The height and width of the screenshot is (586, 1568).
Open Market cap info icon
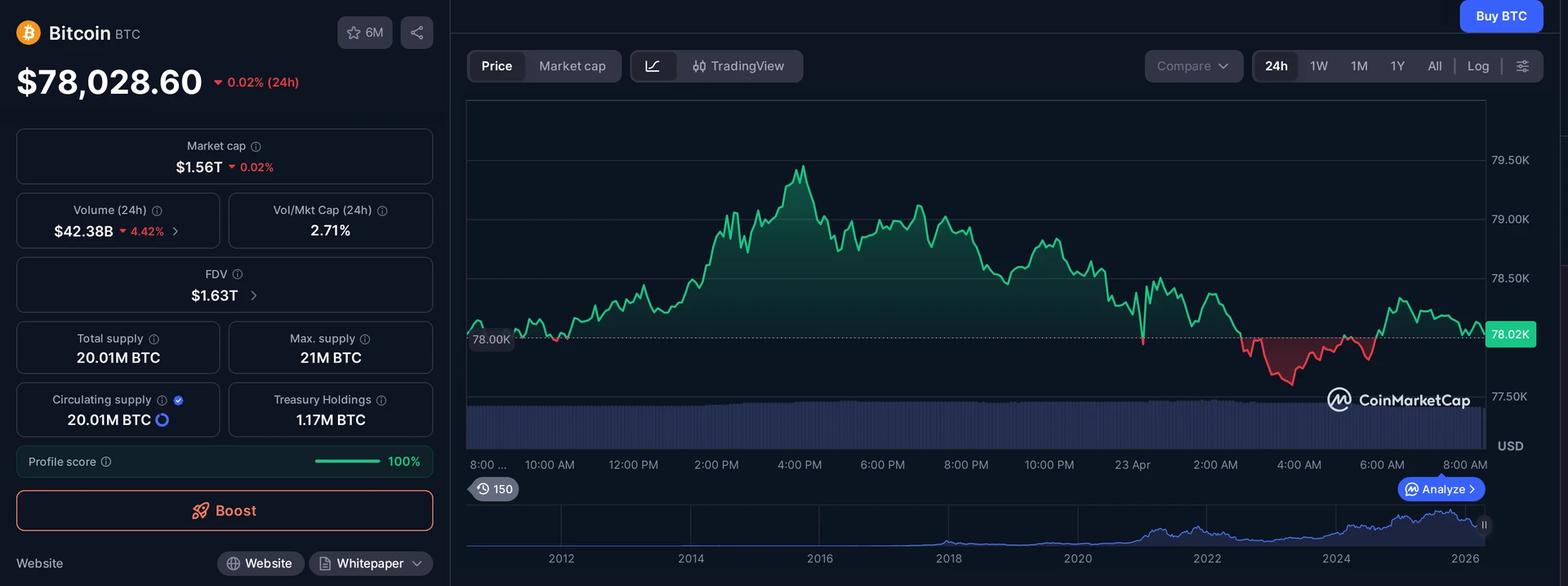[256, 146]
